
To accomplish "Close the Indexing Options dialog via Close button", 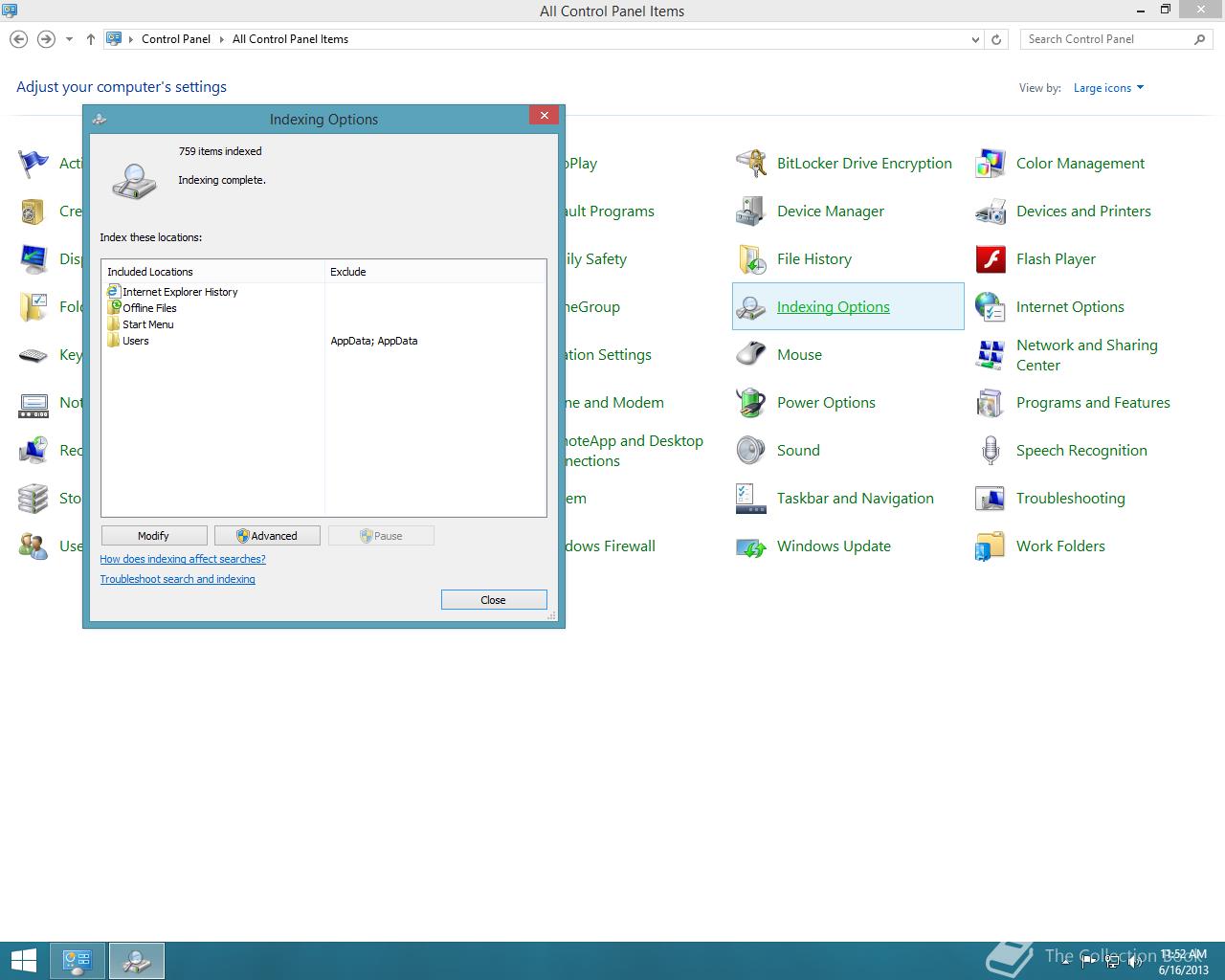I will [494, 600].
